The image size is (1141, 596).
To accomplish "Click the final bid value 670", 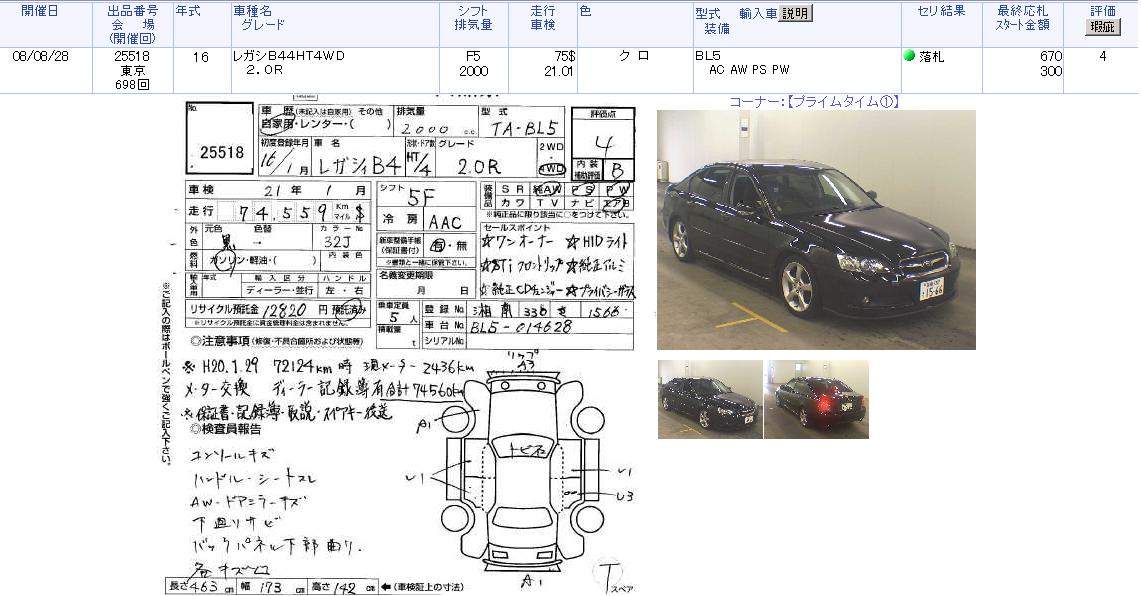I will 1051,56.
